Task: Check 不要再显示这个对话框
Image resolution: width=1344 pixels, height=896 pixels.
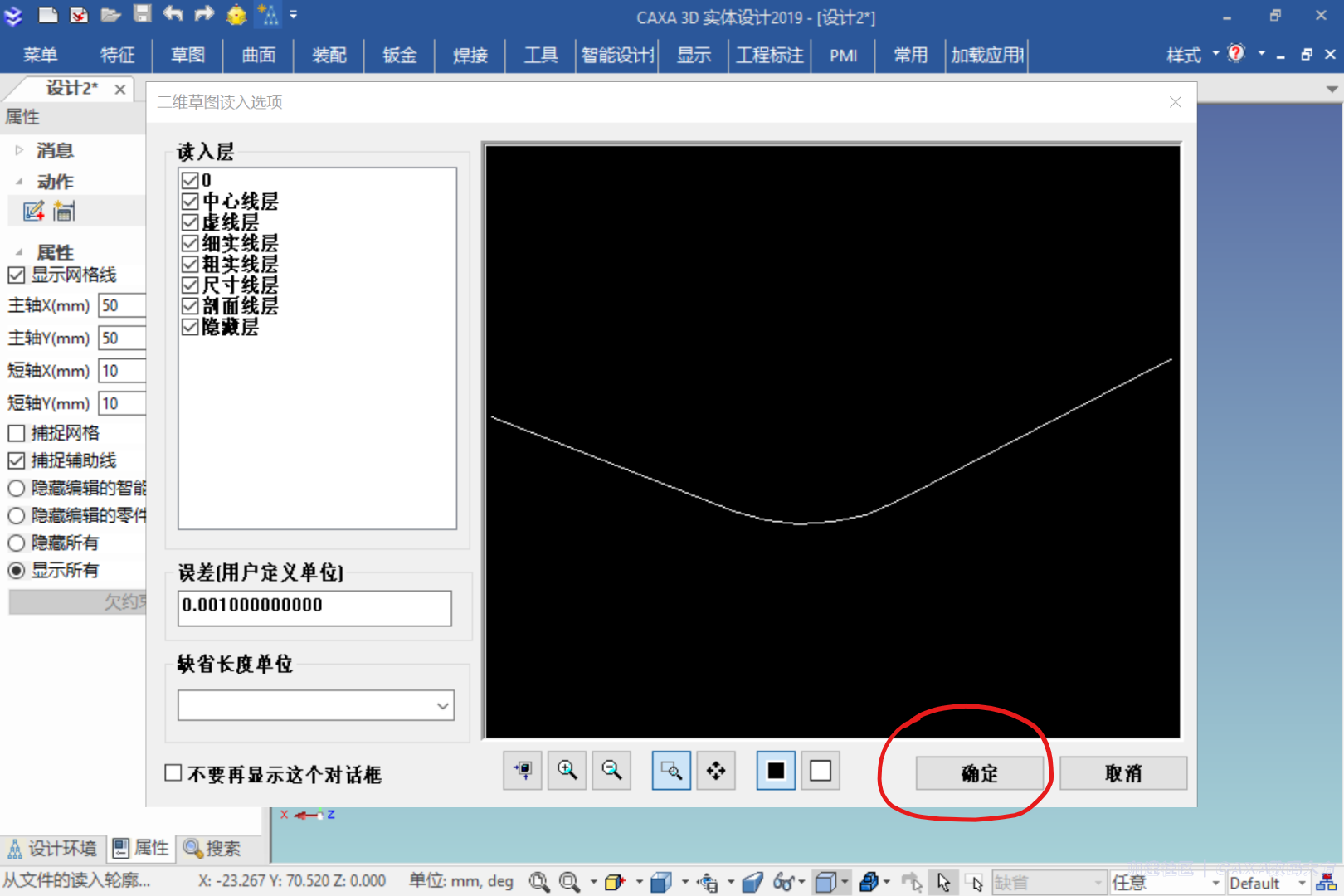Action: 173,773
